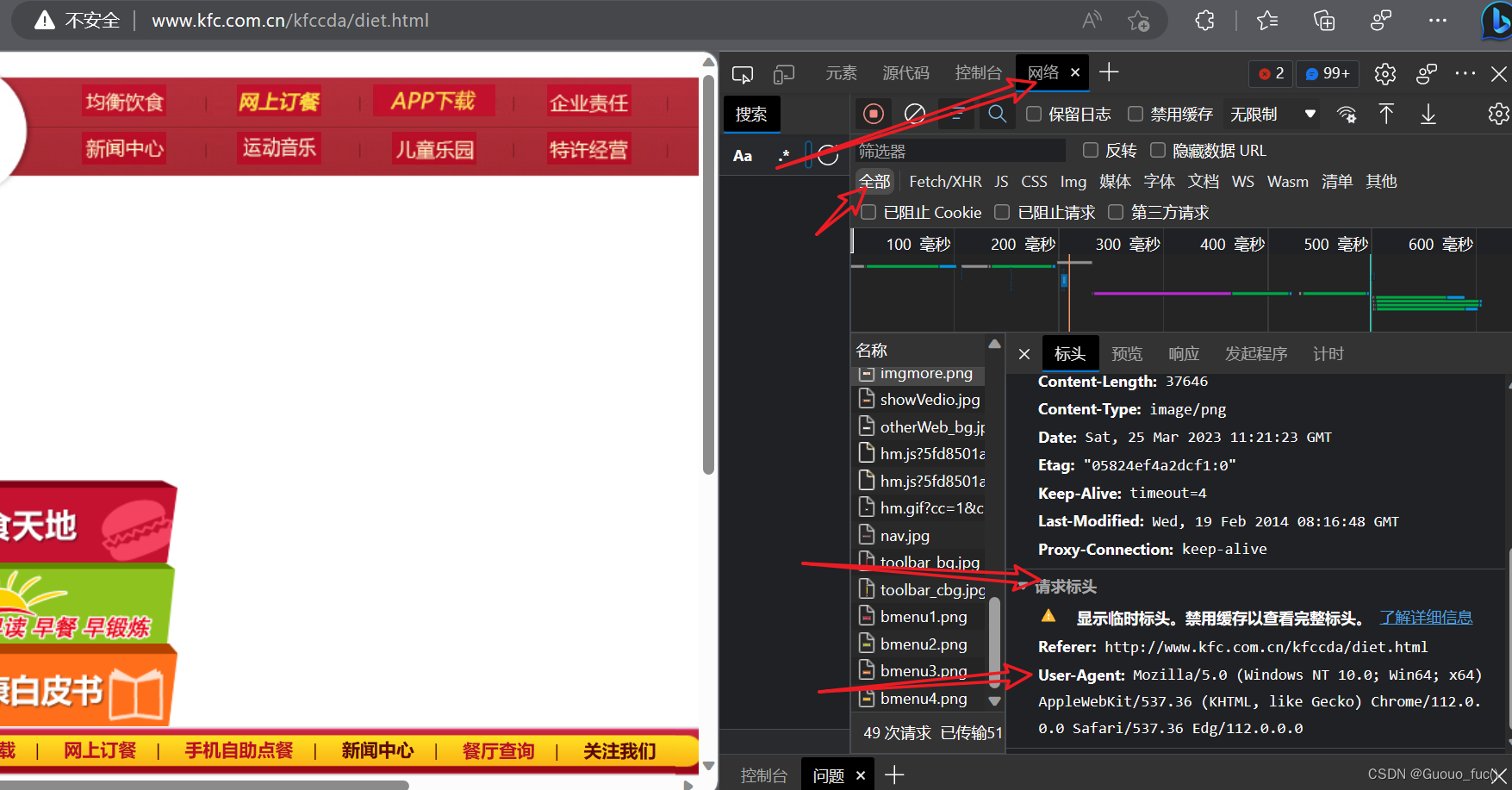Viewport: 1512px width, 790px height.
Task: Open the throttling dropdown 无限制
Action: click(x=1272, y=115)
